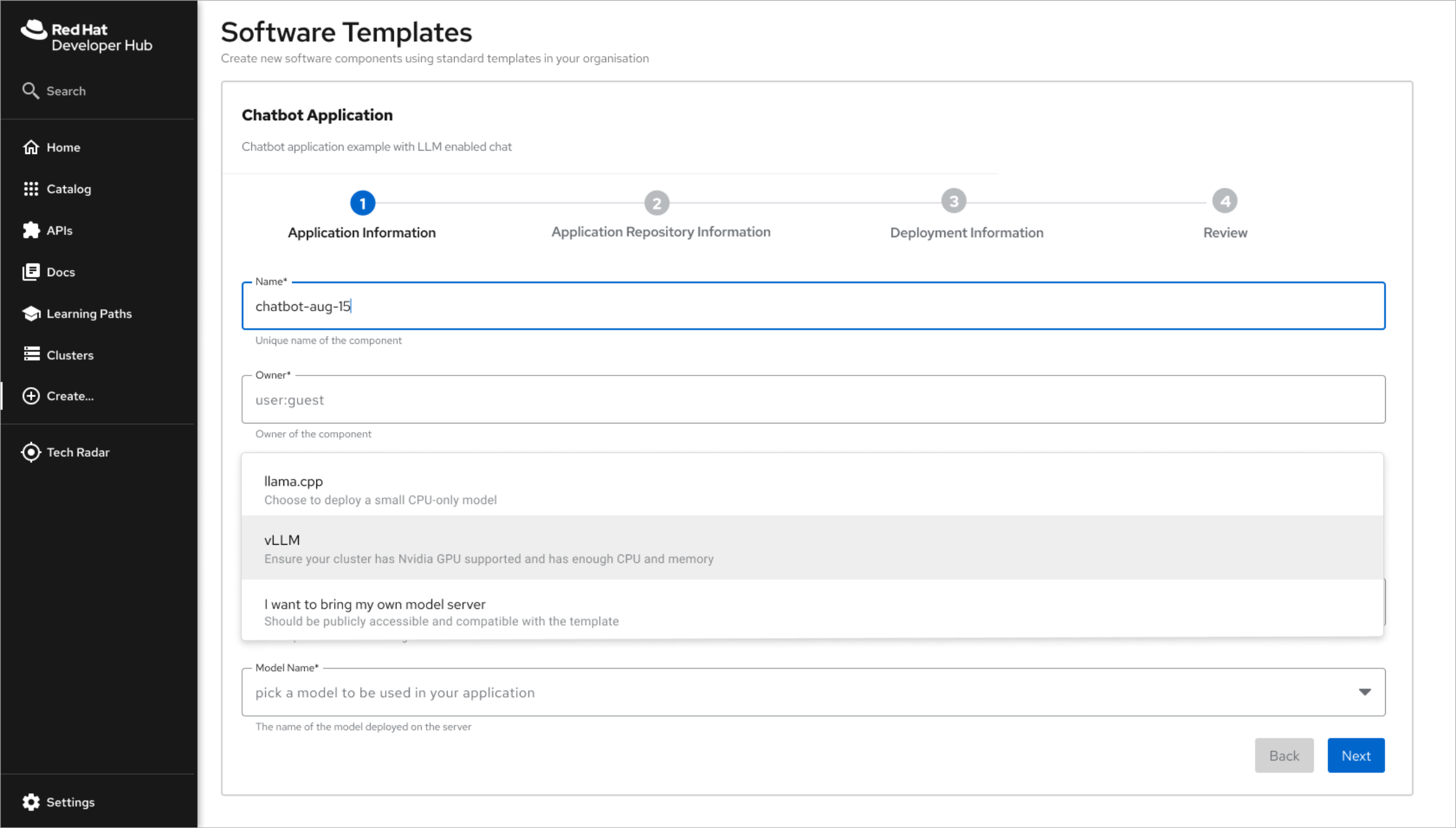Open Clusters via the server stack icon
Image resolution: width=1456 pixels, height=828 pixels.
31,354
